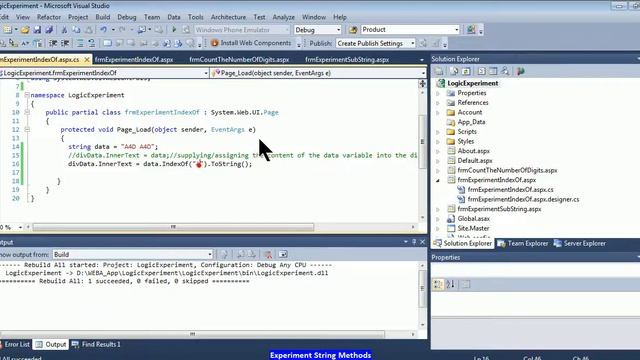Switch to frmCountTheNumberOfDigits.aspx tab

[x=239, y=60]
